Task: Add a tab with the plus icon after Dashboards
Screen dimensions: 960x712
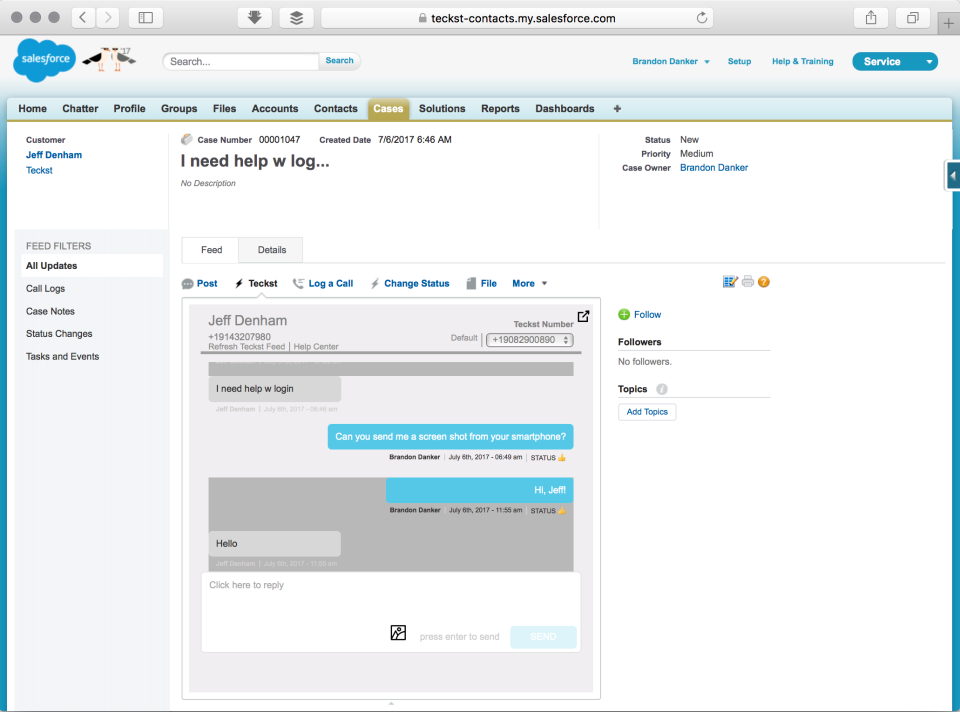Action: pos(617,108)
